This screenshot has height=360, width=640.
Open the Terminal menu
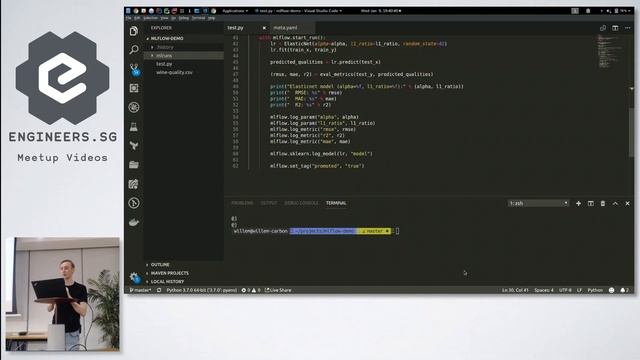pos(198,18)
